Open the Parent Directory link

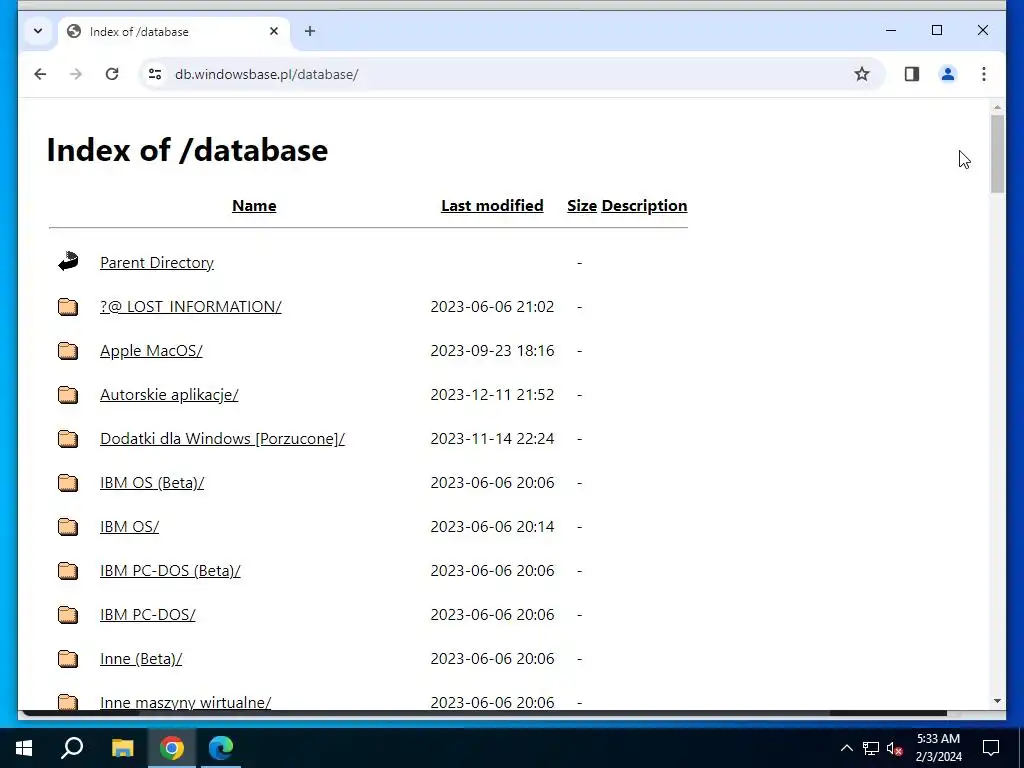coord(157,263)
